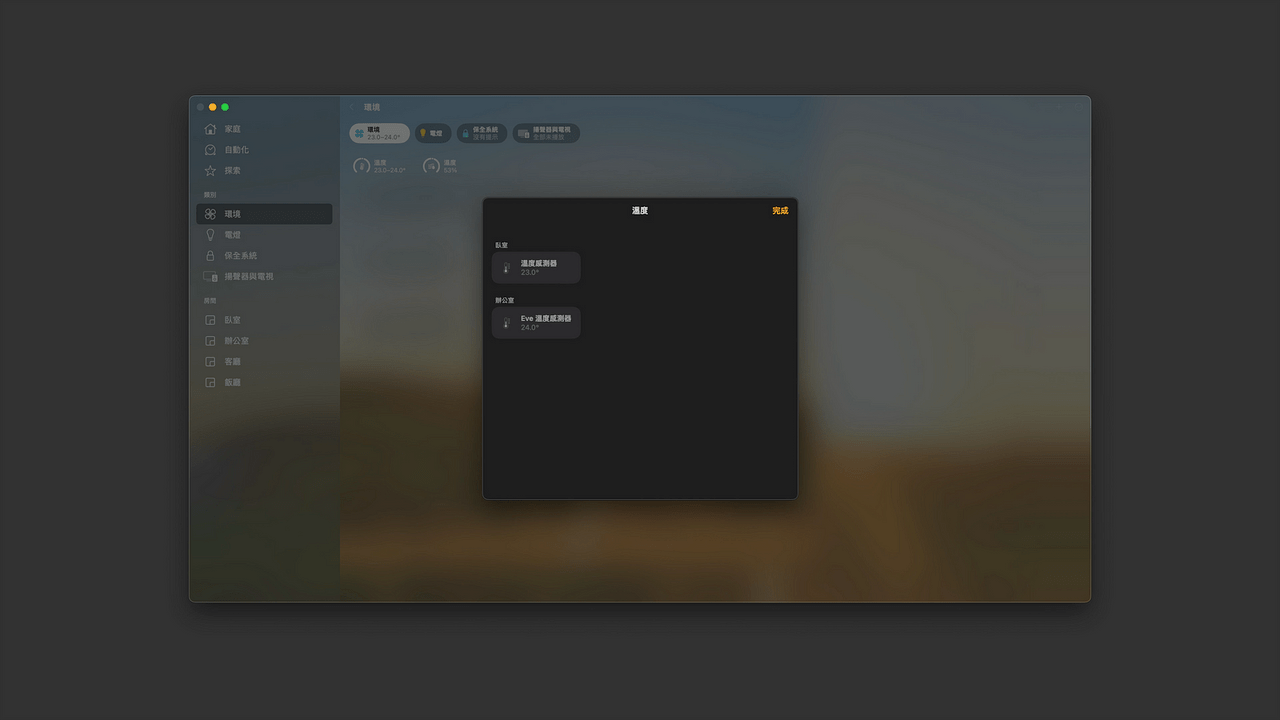
Task: Click the 辦公室 section header in dialog
Action: pyautogui.click(x=505, y=300)
